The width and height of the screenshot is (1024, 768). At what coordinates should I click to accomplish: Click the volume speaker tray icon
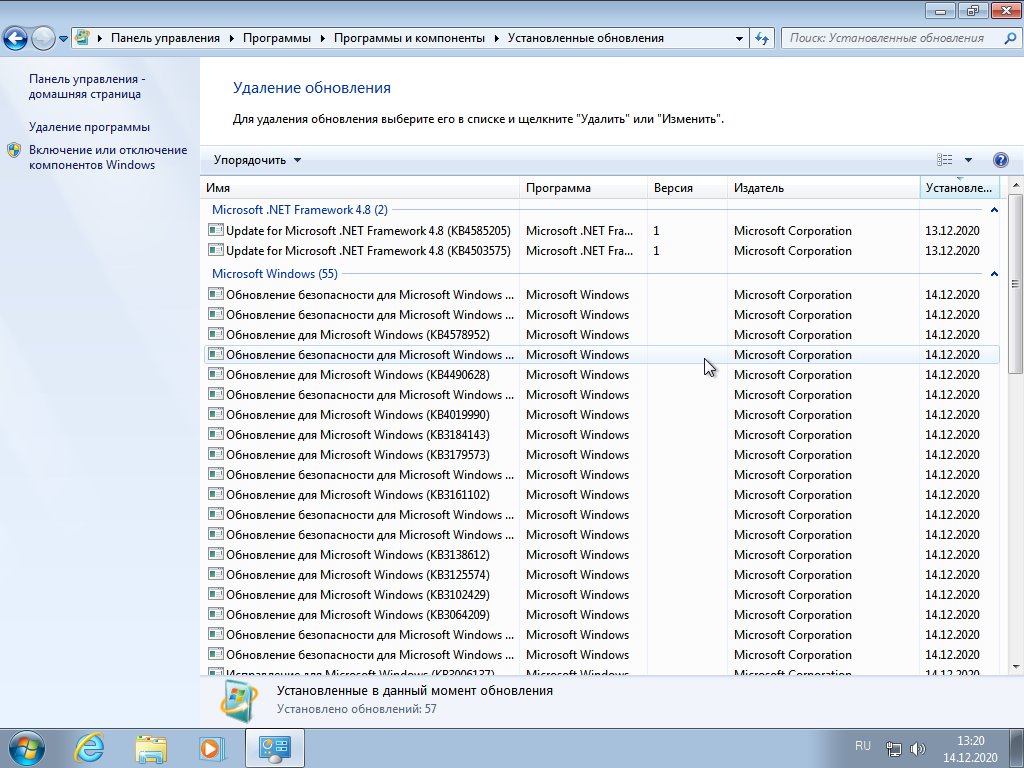(918, 748)
